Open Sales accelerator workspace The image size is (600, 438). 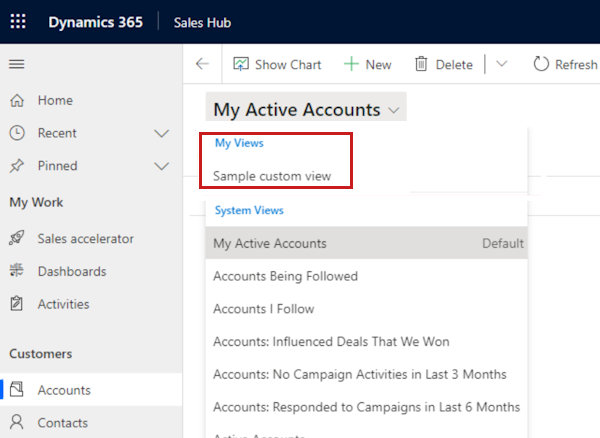tap(85, 239)
